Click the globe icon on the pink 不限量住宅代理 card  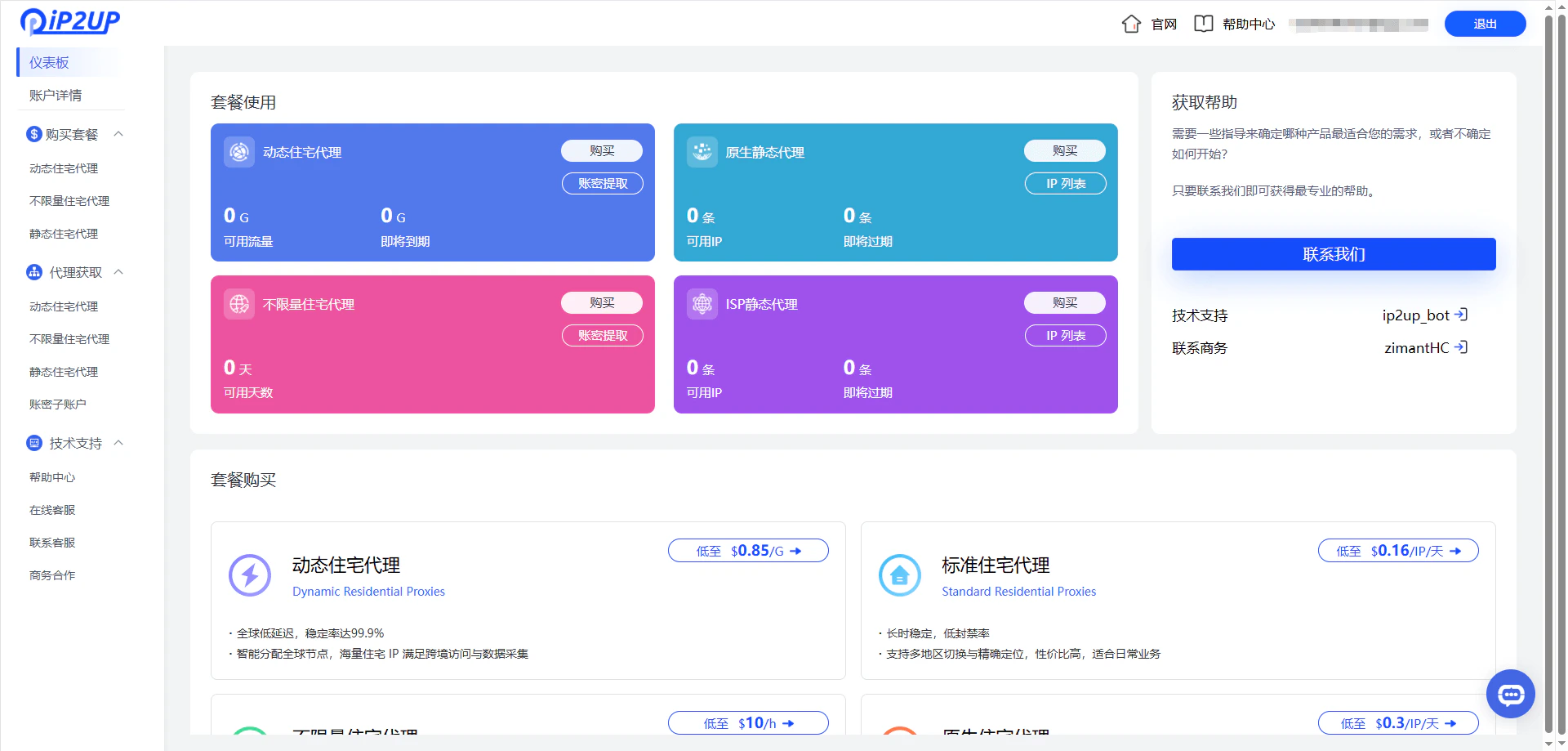click(x=238, y=303)
